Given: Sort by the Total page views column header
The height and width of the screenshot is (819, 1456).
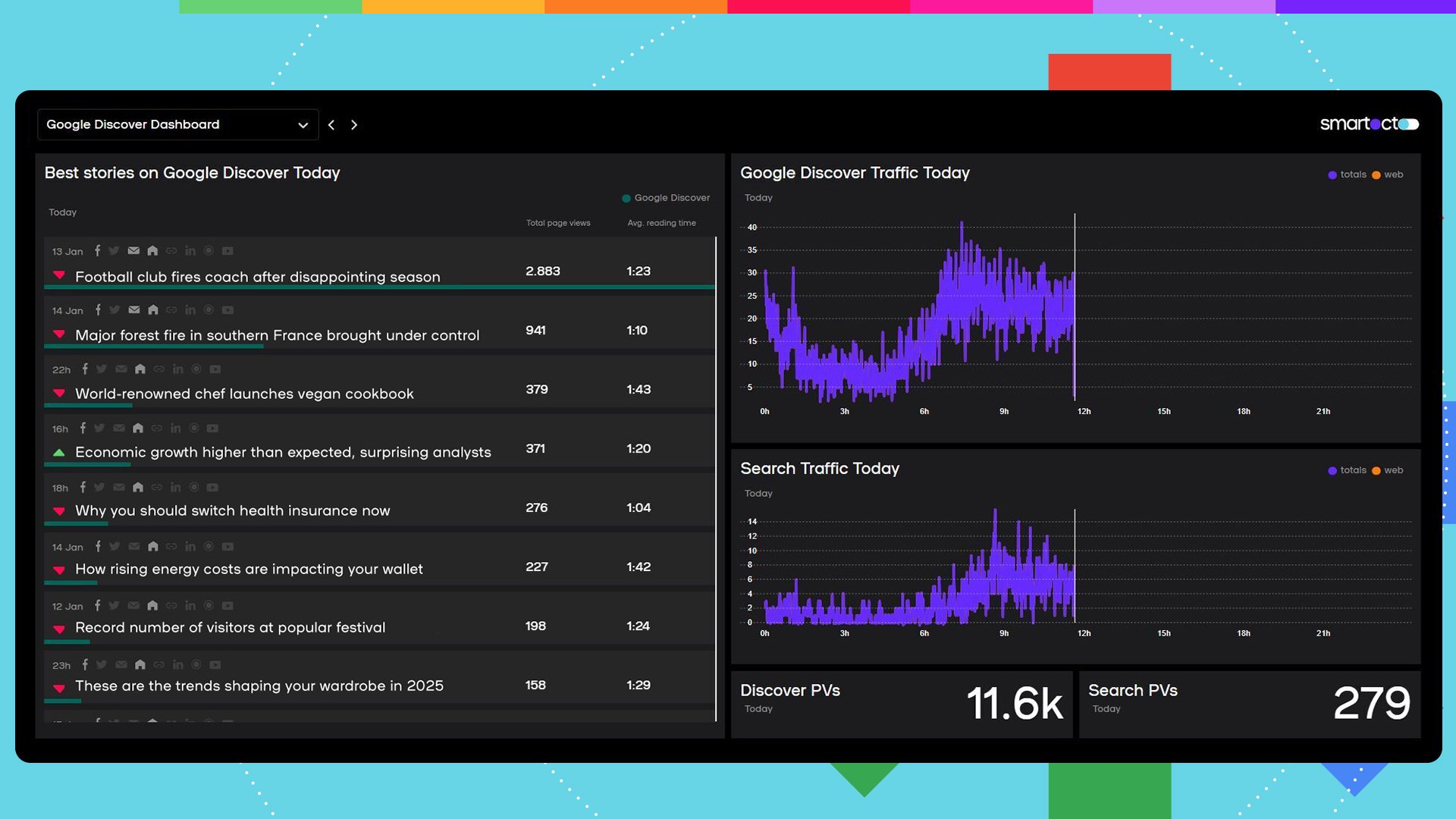Looking at the screenshot, I should click(558, 223).
